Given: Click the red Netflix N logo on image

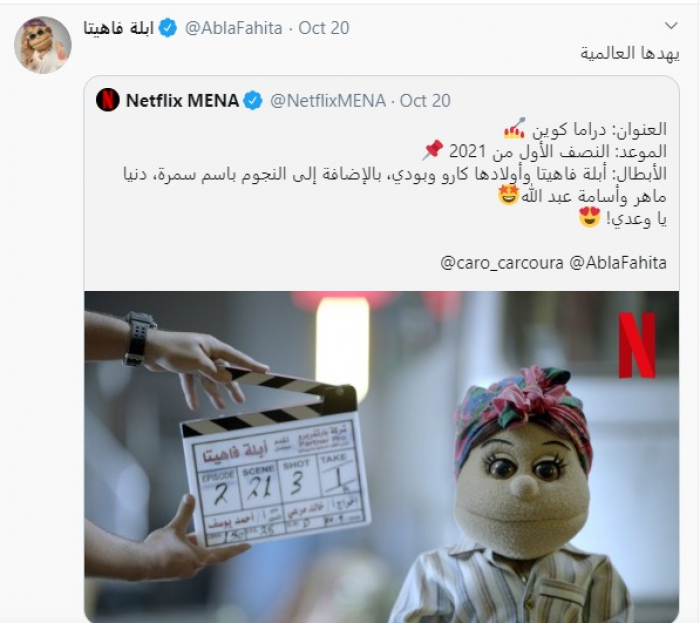Looking at the screenshot, I should (637, 345).
